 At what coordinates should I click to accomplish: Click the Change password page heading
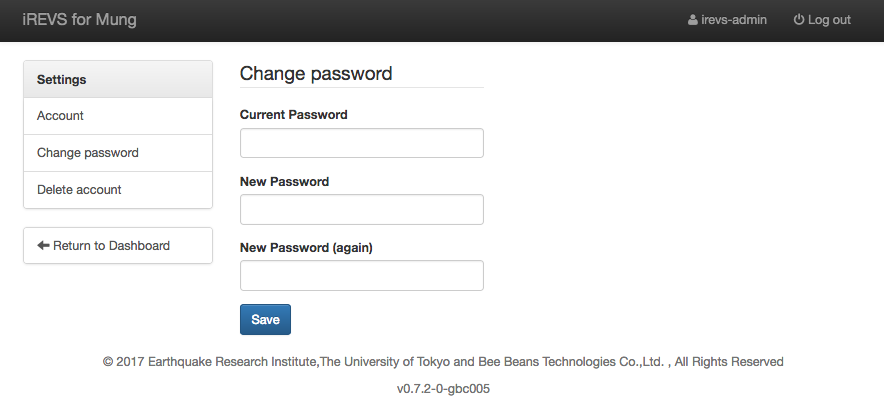[x=316, y=74]
